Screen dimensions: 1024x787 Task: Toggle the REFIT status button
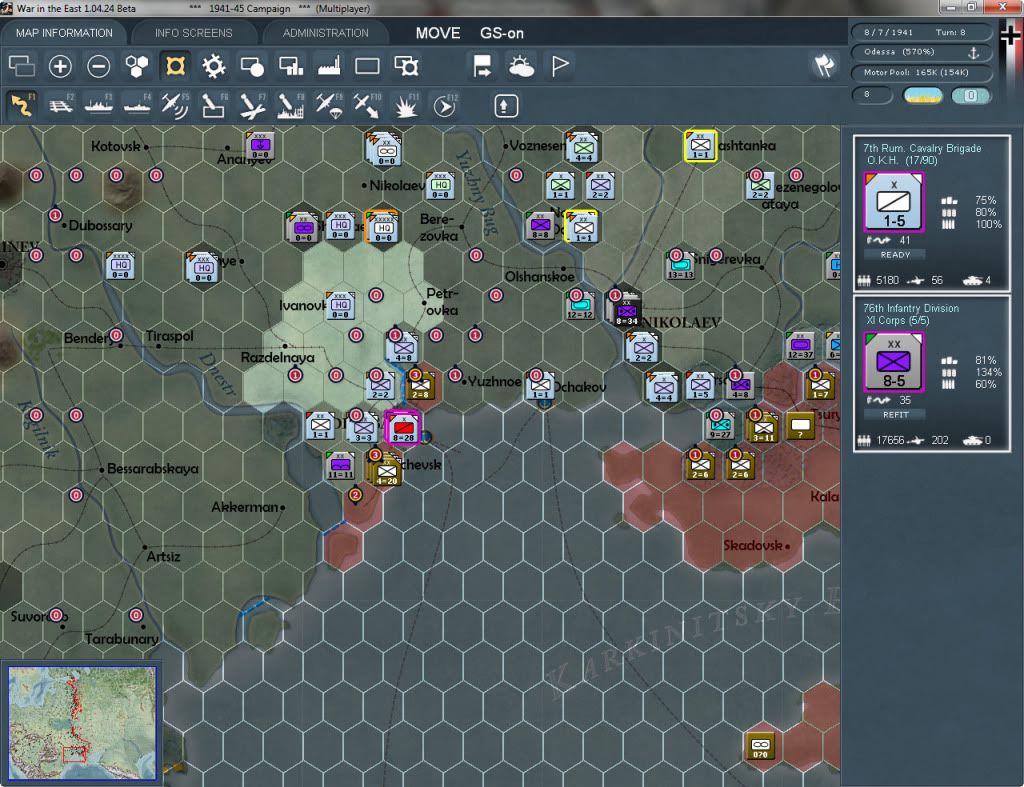(895, 415)
